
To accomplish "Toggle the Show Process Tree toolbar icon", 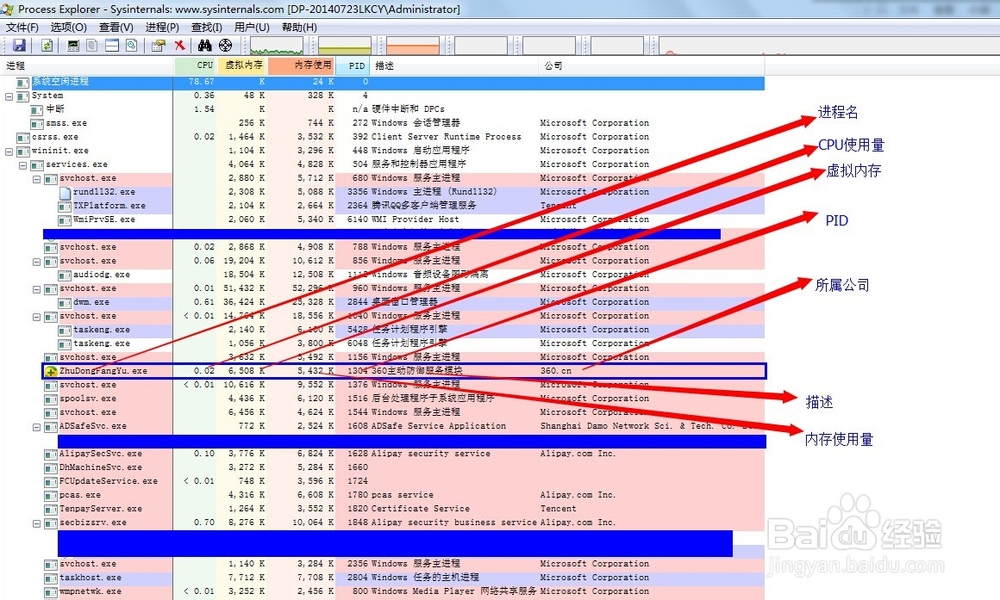I will 92,45.
